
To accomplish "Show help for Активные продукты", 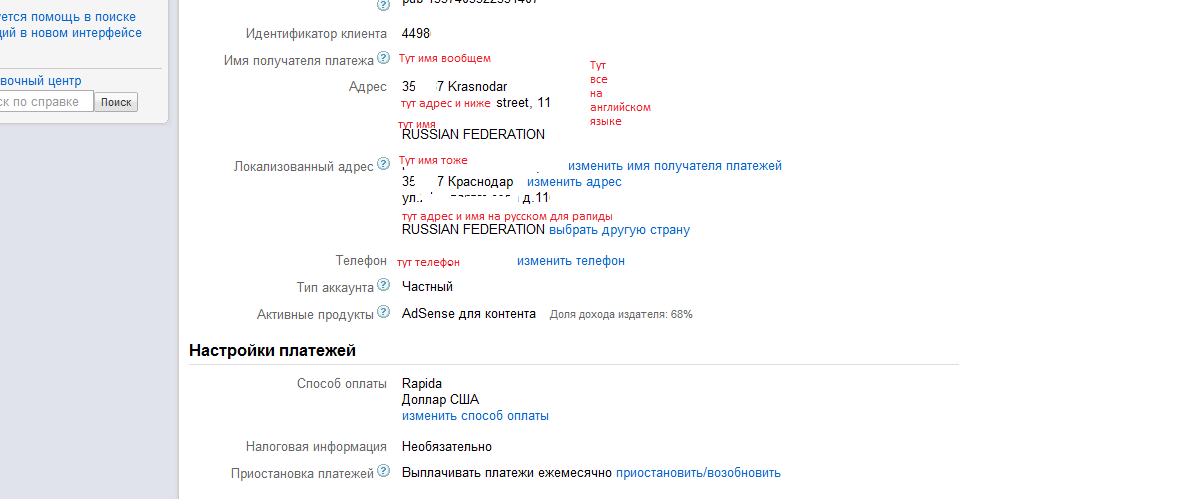I will [383, 314].
